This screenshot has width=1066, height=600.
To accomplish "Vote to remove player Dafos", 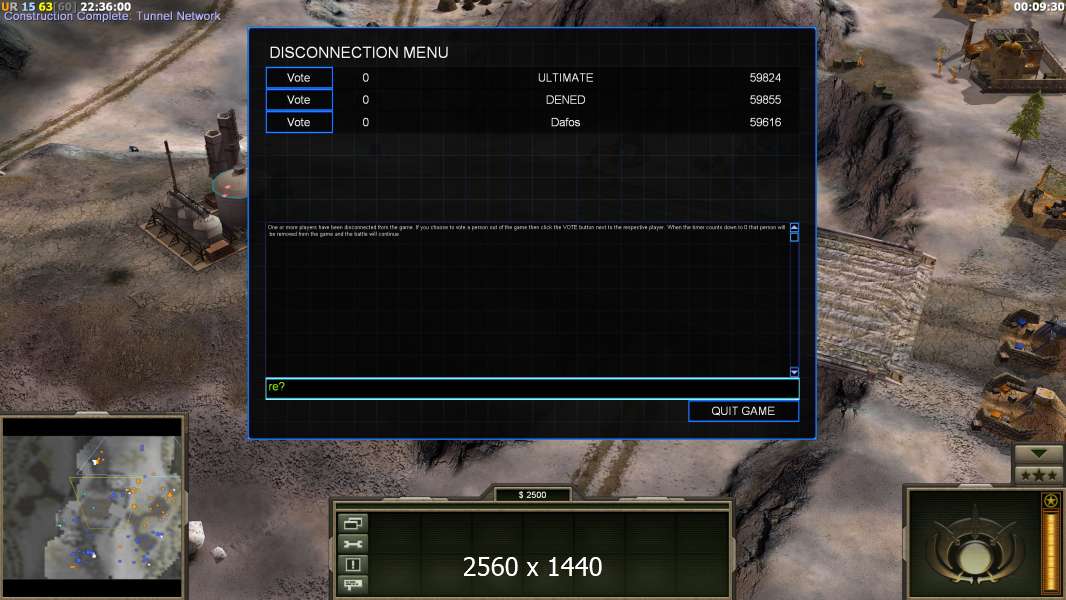I will (299, 122).
